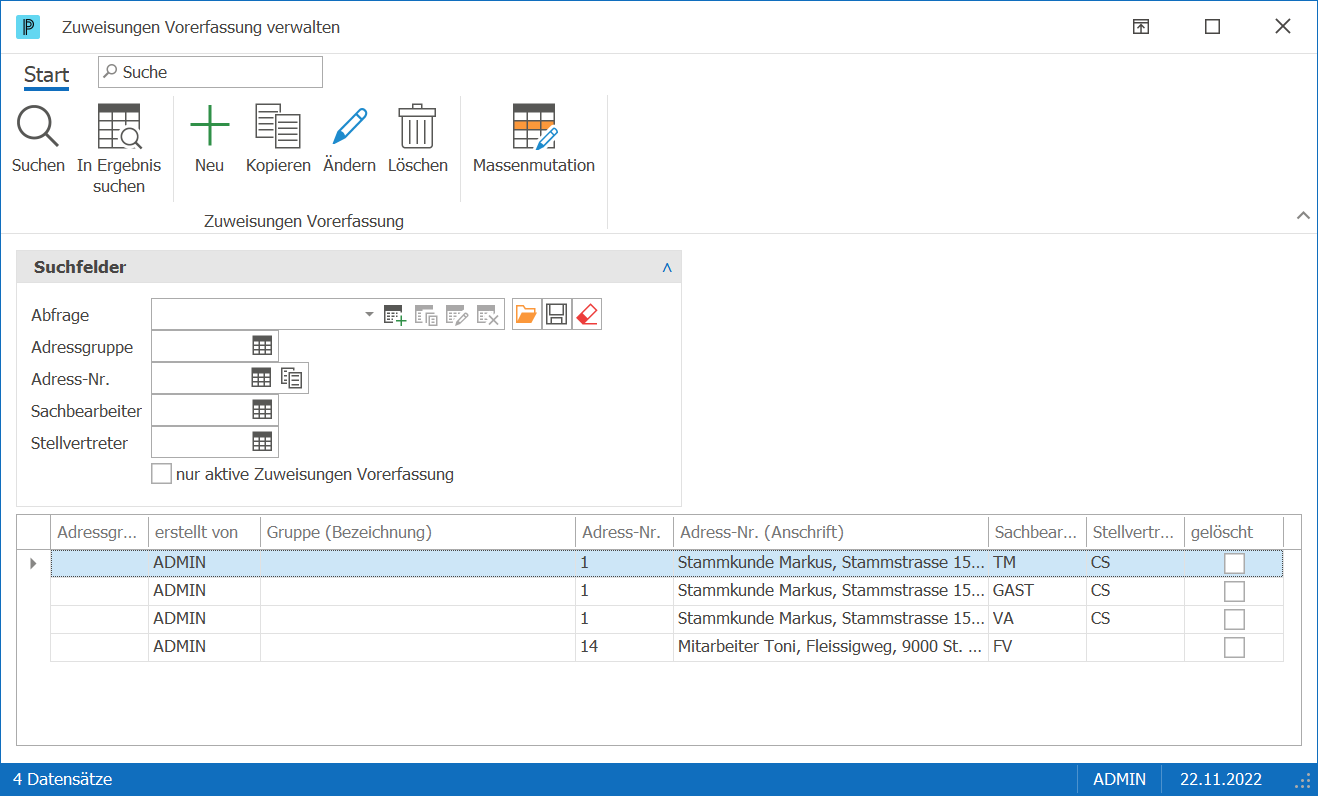Sort by erstellt von column header

tap(204, 532)
